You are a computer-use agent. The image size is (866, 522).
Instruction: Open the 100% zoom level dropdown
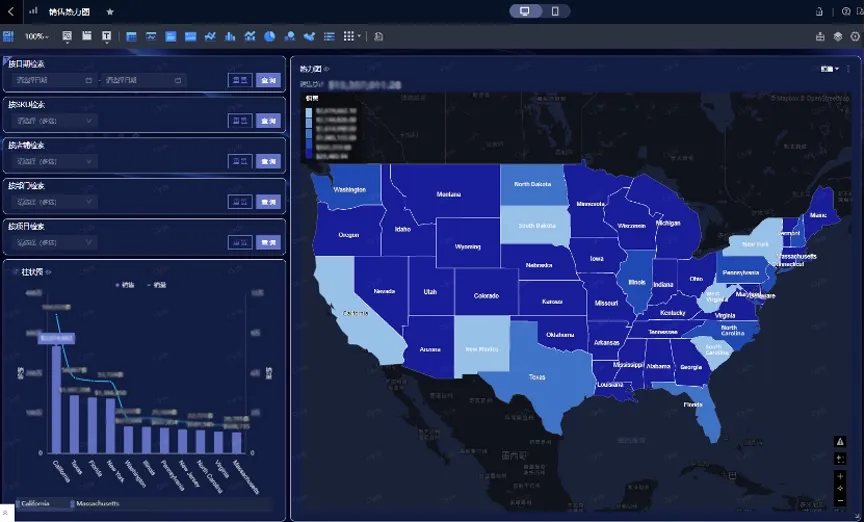pyautogui.click(x=36, y=36)
